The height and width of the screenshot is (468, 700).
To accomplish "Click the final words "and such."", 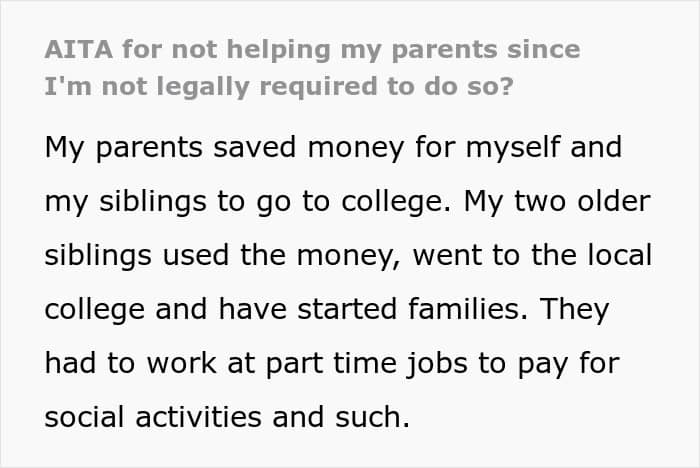I will click(341, 417).
